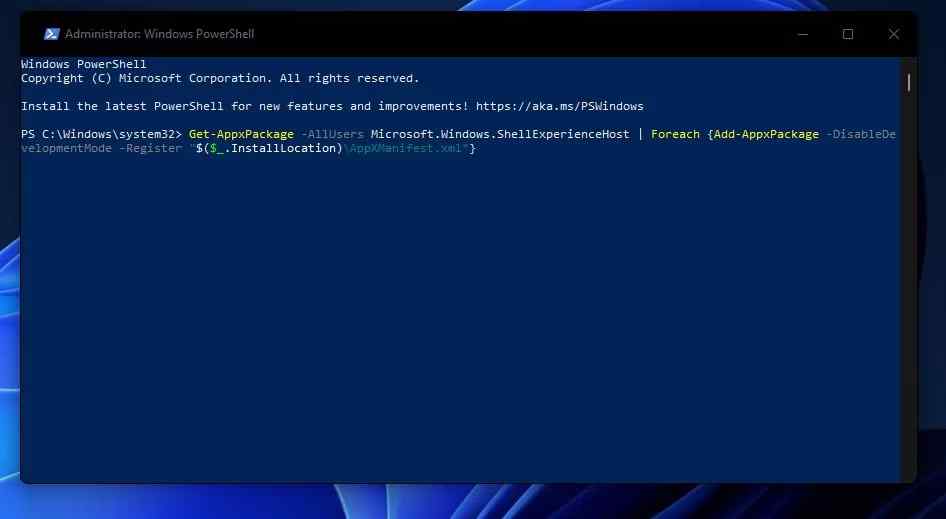
Task: Click the 'PS C:\Windows\system32>' prompt
Action: (101, 134)
